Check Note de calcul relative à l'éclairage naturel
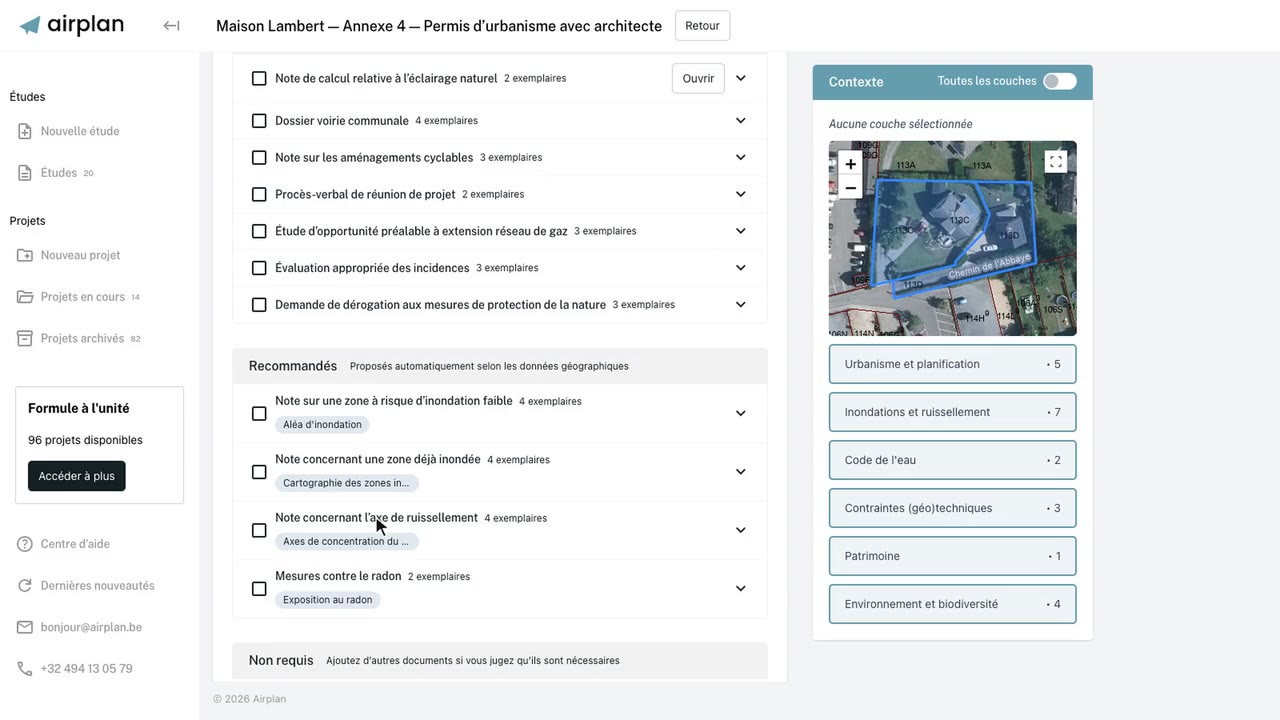This screenshot has height=720, width=1280. pos(259,78)
